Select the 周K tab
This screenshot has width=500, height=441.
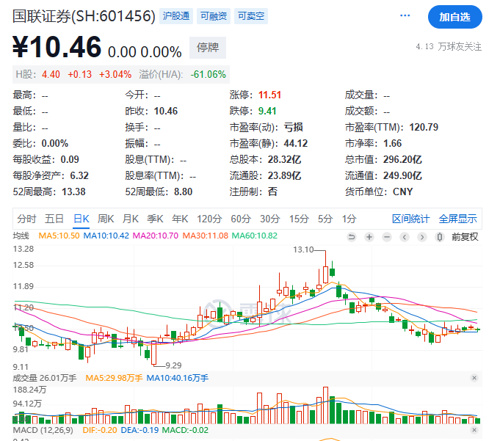coord(106,219)
